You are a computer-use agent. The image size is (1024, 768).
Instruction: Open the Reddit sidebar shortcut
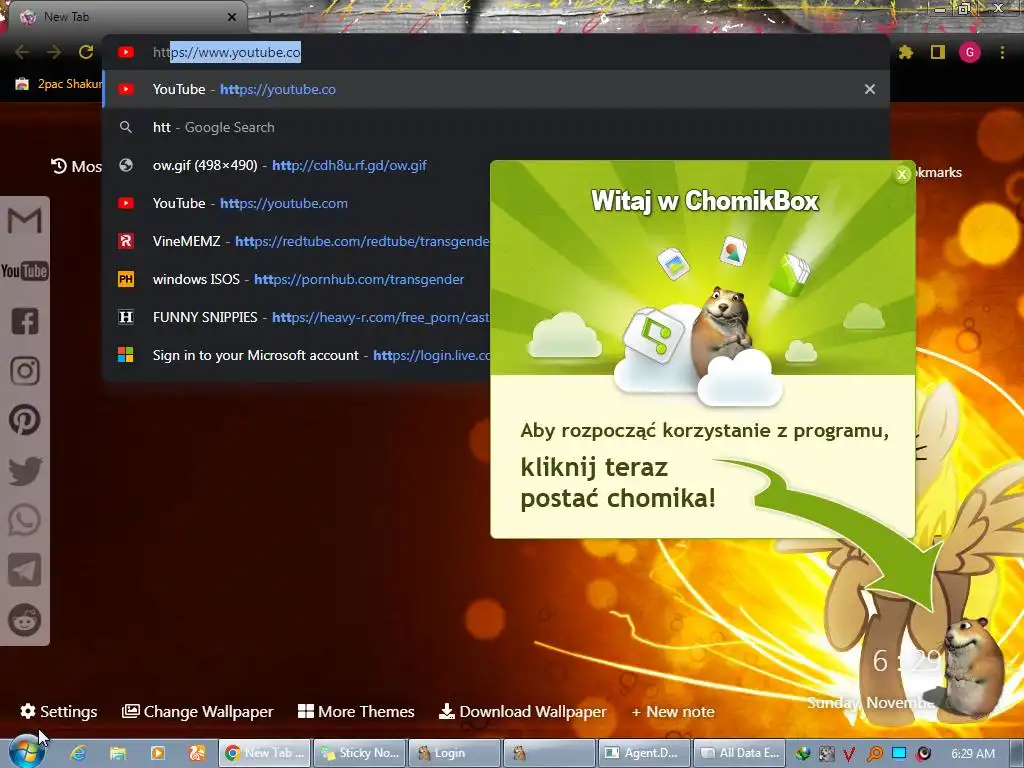[x=25, y=620]
